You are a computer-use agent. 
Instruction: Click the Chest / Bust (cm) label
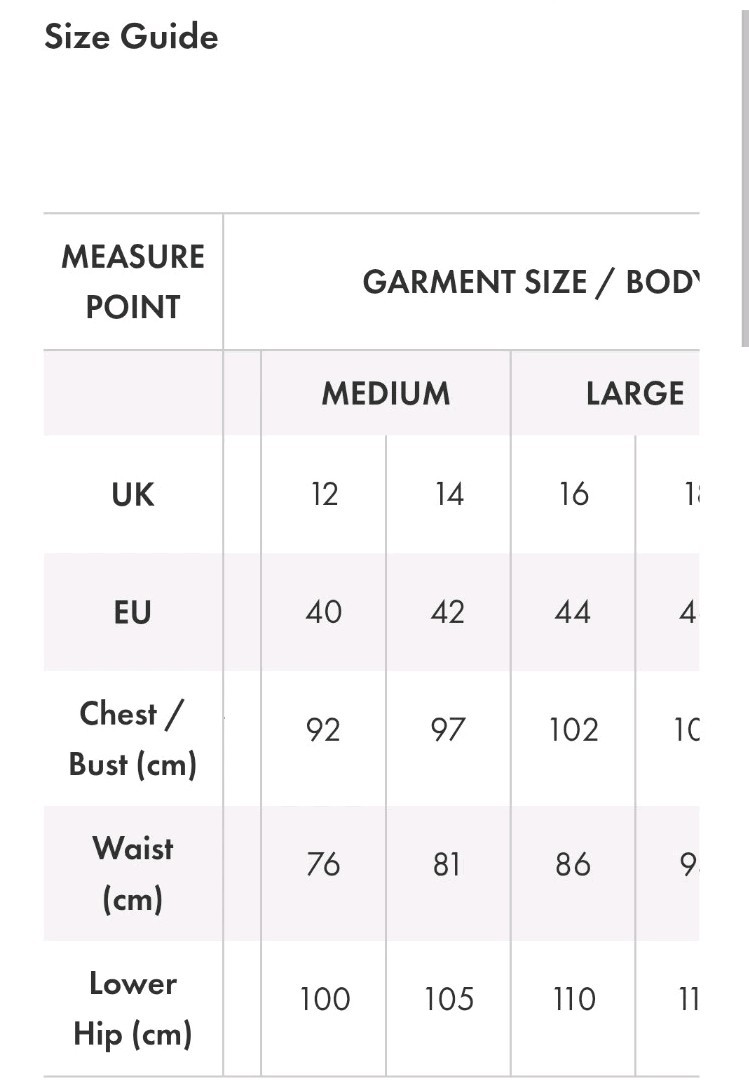[x=133, y=738]
